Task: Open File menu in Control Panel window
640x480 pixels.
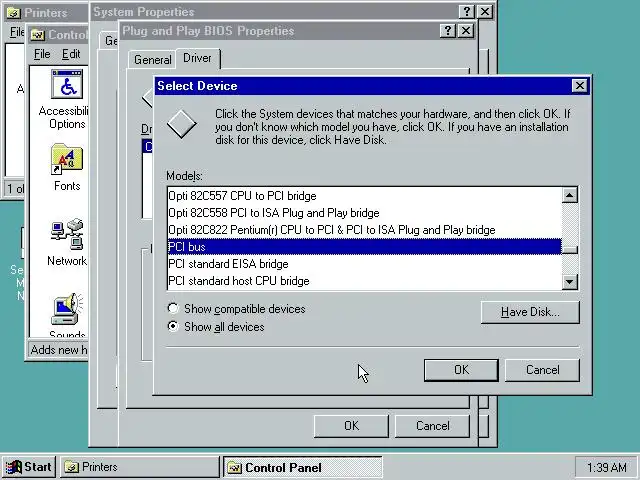Action: (42, 54)
